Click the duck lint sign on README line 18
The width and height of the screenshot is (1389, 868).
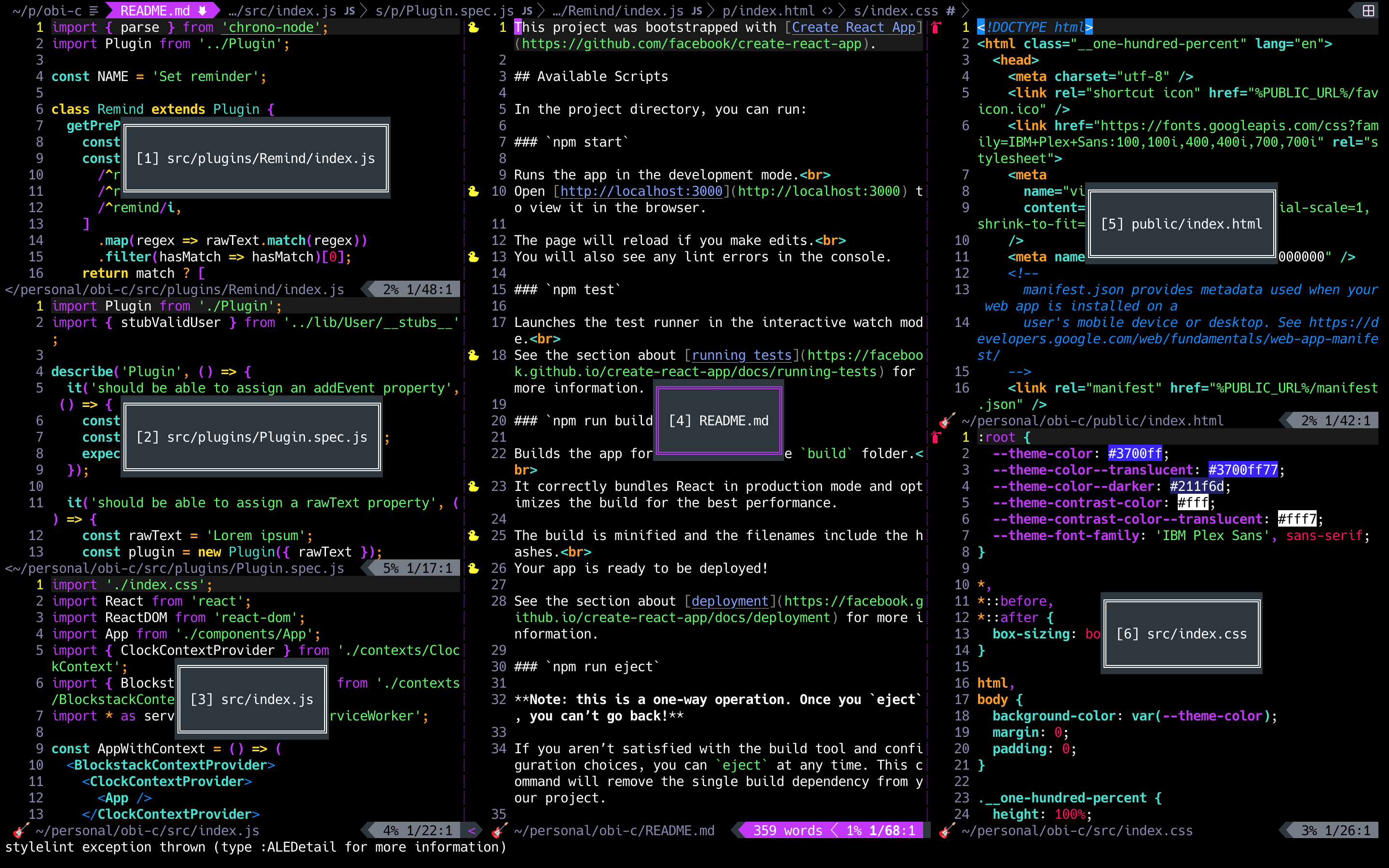click(x=474, y=355)
